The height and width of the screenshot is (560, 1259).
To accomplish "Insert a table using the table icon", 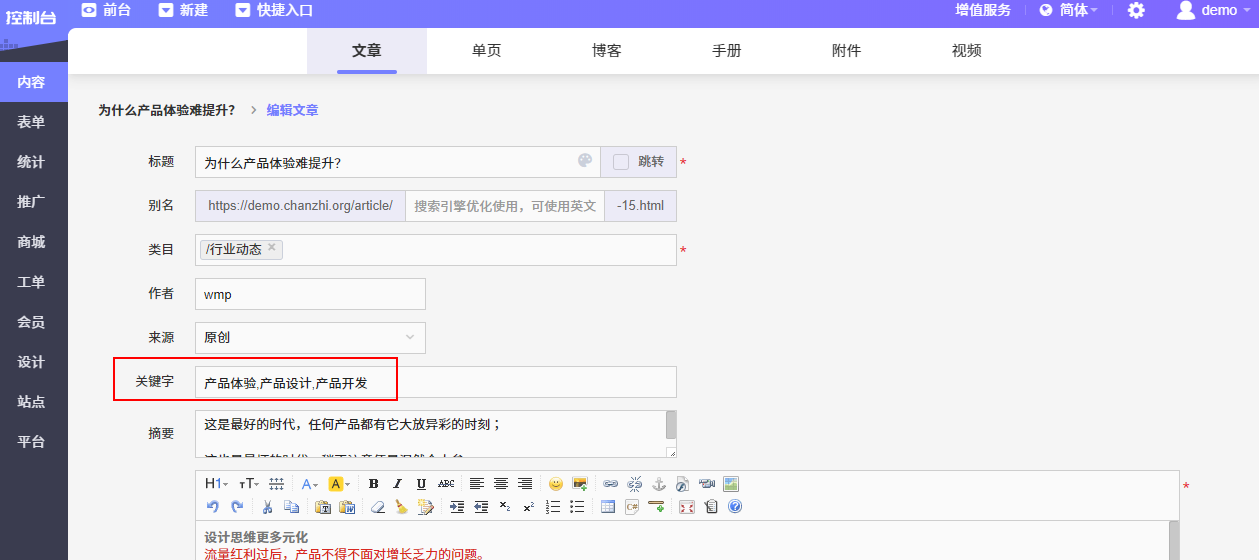I will (607, 507).
